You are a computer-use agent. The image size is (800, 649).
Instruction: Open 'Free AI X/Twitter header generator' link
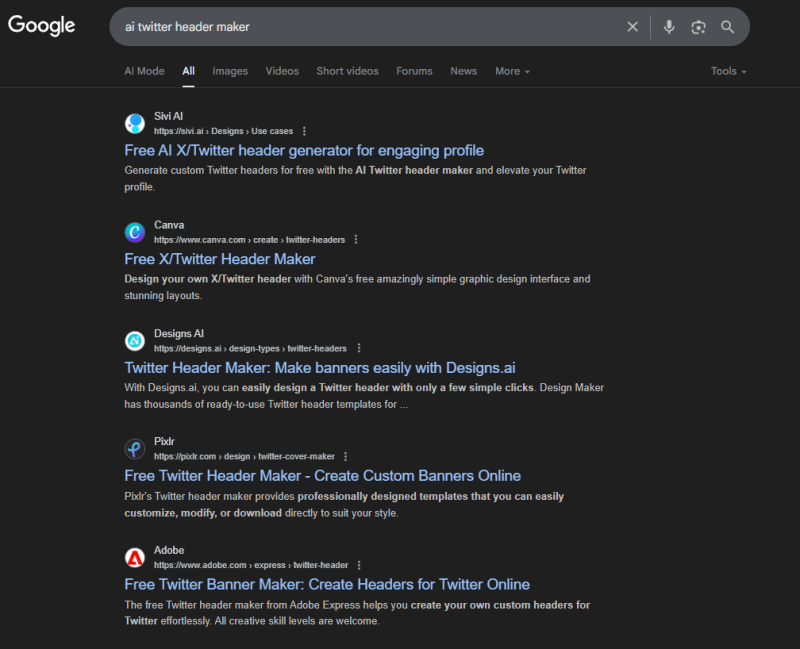click(x=304, y=151)
